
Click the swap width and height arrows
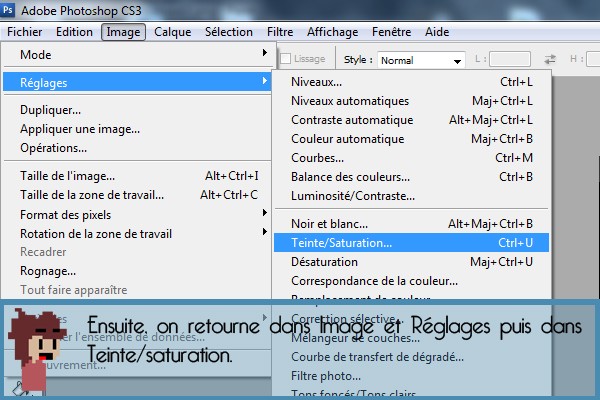coord(550,59)
